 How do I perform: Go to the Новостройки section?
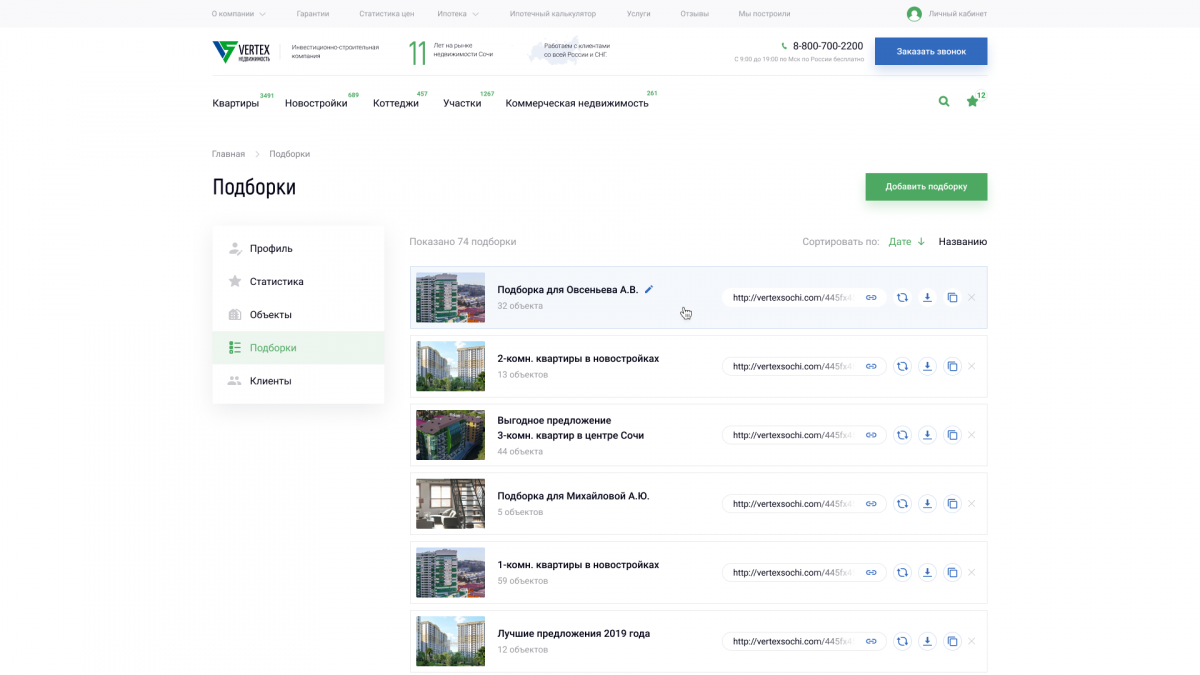coord(316,103)
